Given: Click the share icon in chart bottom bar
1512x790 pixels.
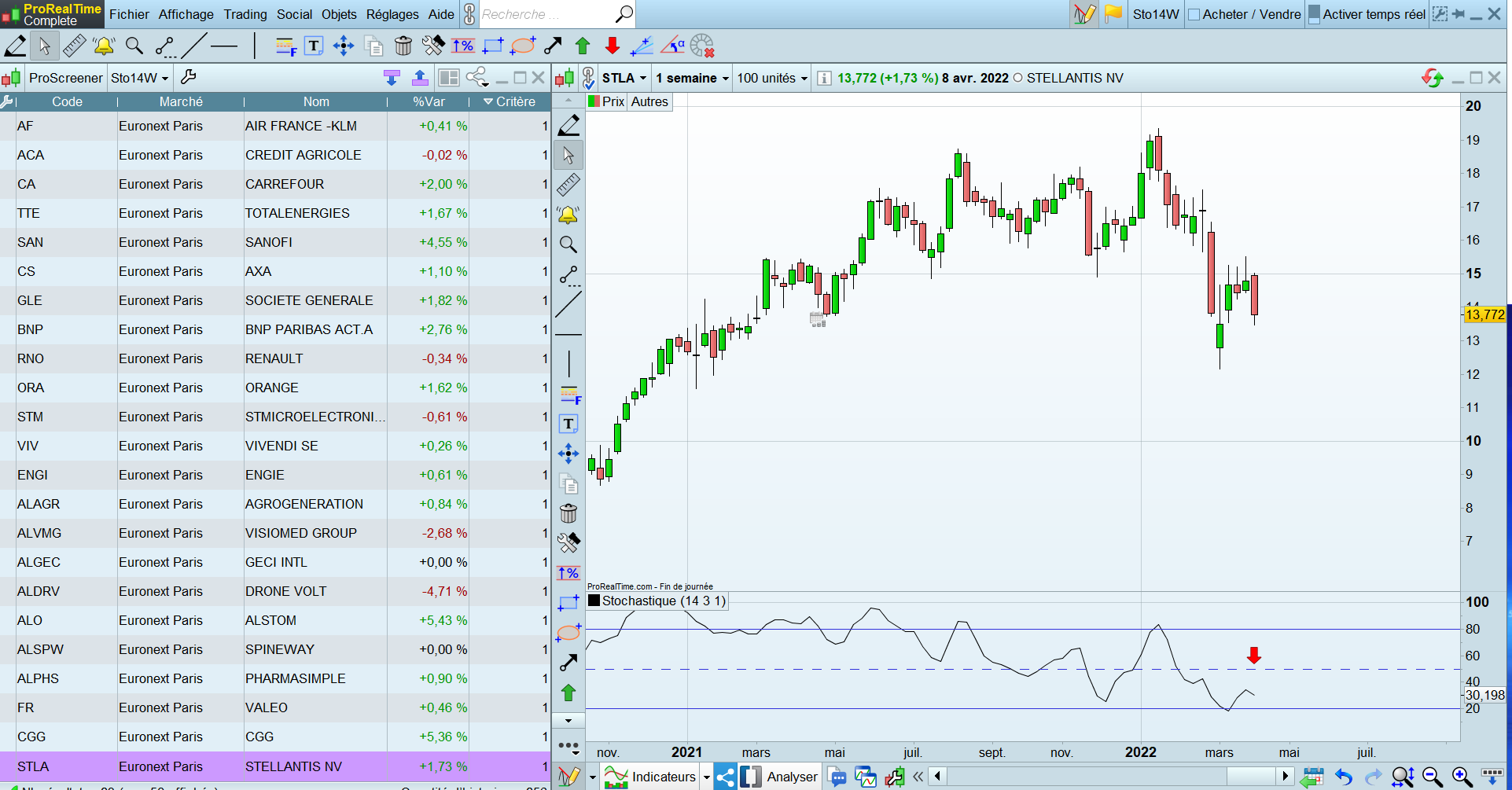Looking at the screenshot, I should coord(725,777).
